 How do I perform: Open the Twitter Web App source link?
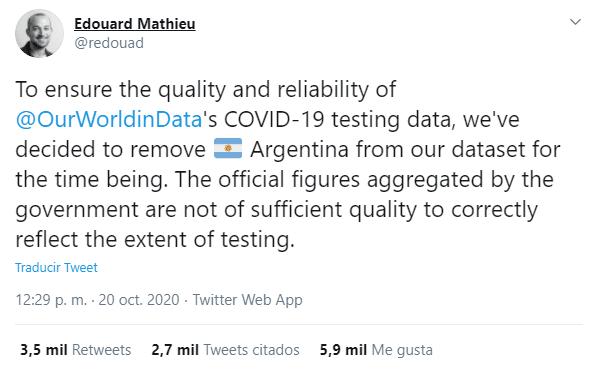pos(248,300)
